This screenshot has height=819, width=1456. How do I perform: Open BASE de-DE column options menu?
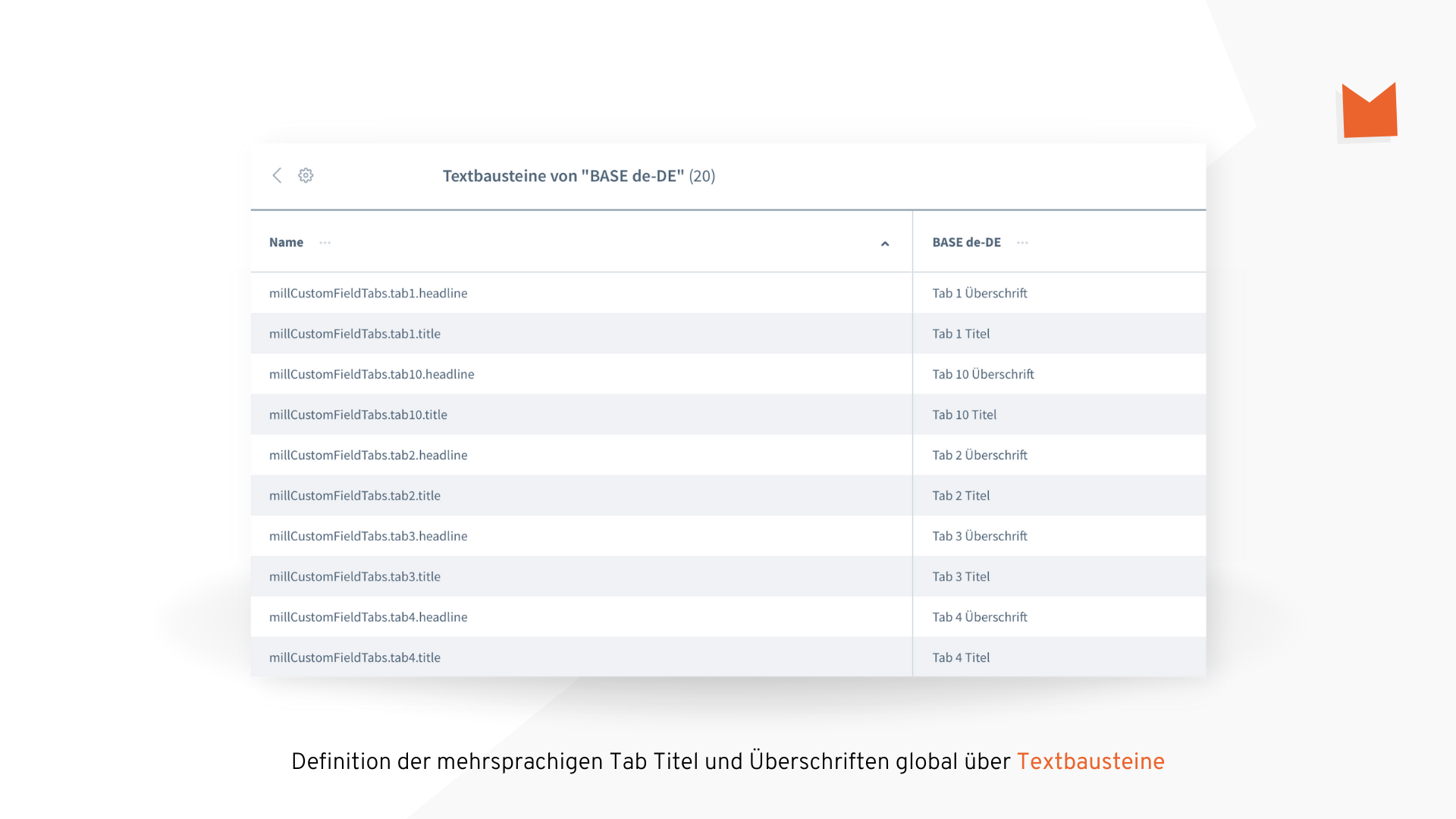point(1022,243)
